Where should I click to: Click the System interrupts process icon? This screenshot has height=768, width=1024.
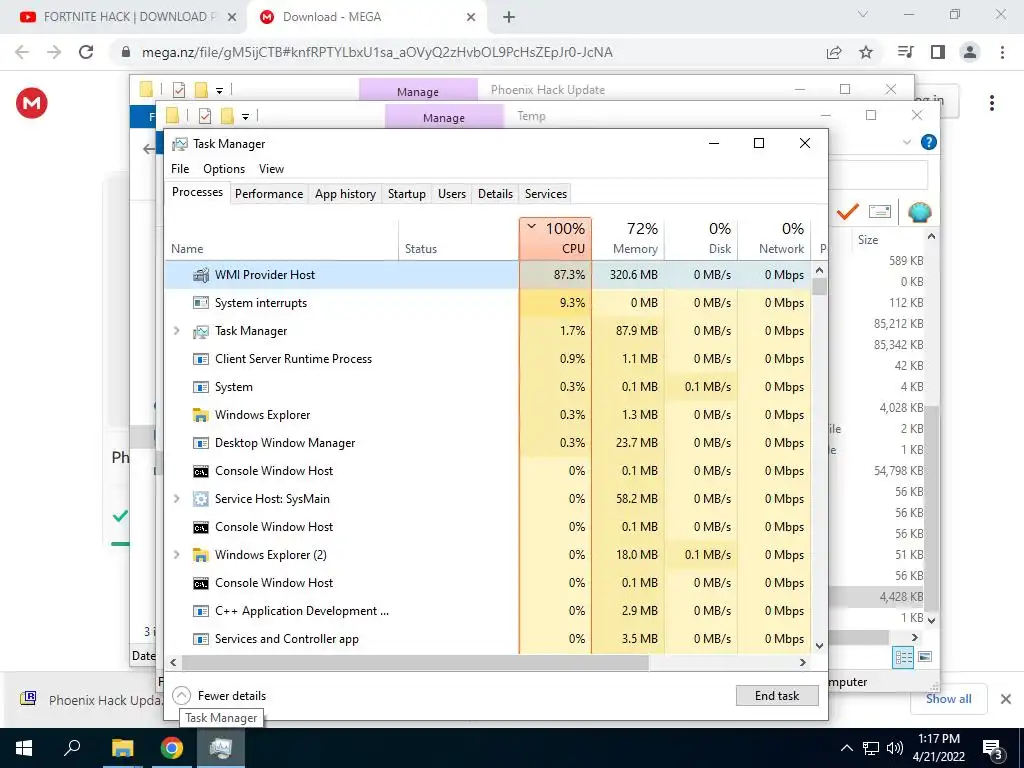pos(200,303)
